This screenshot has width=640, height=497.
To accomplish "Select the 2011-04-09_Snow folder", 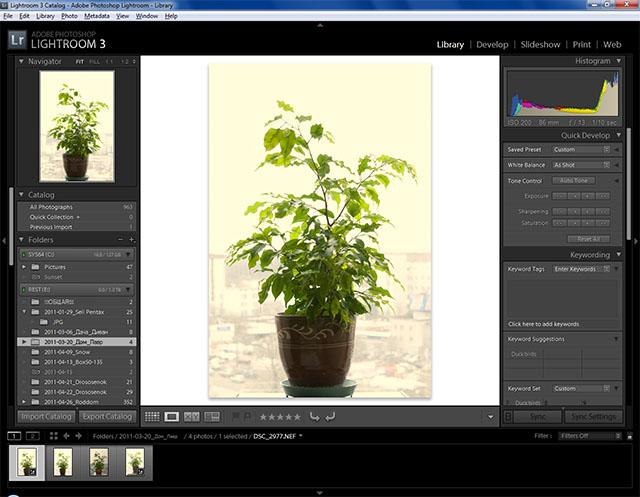I will pos(77,352).
